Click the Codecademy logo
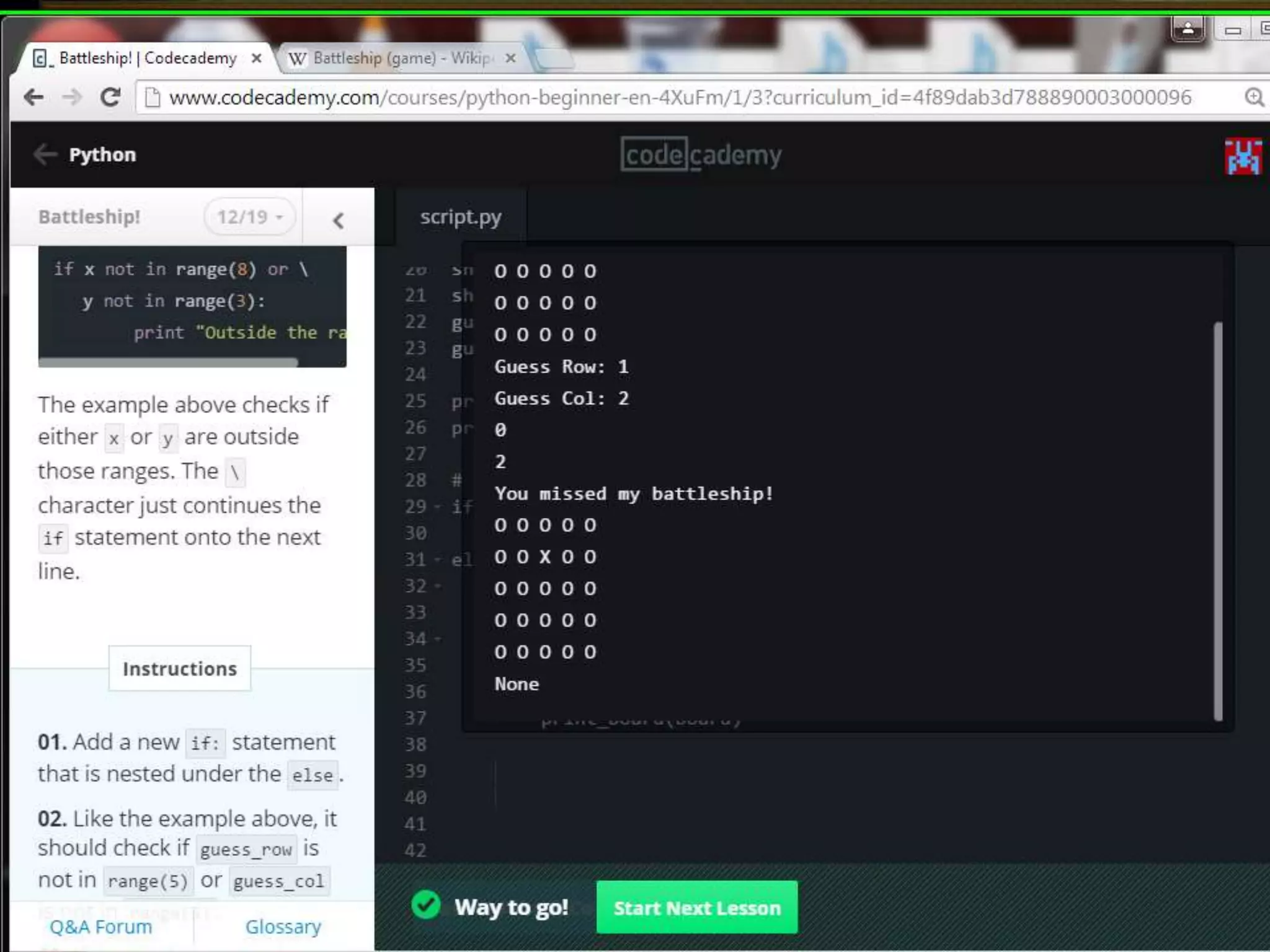The width and height of the screenshot is (1270, 952). 701,155
